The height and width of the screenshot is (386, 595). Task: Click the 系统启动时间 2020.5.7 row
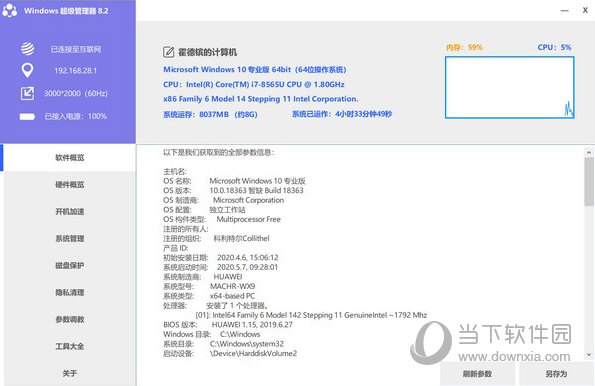tap(220, 267)
